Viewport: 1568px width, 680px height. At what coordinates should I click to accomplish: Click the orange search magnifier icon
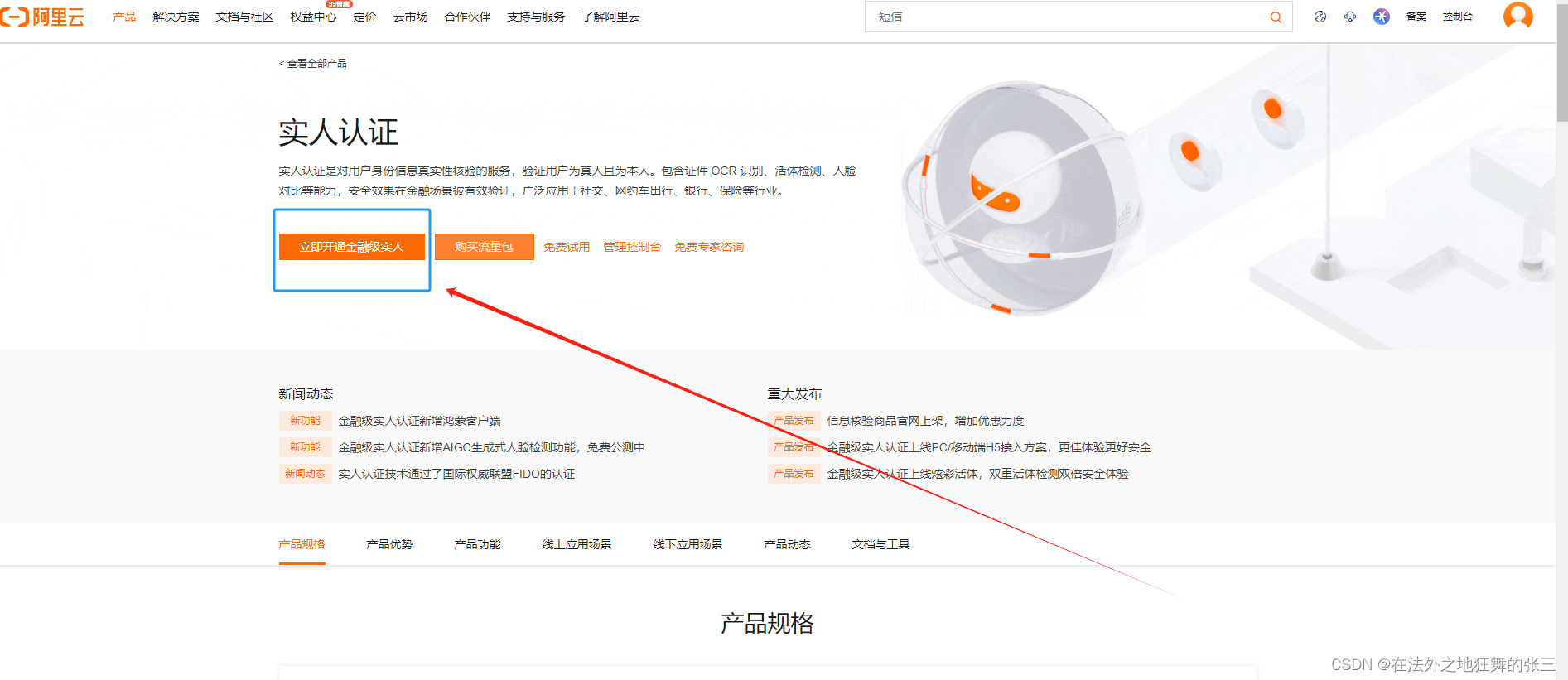(1276, 17)
